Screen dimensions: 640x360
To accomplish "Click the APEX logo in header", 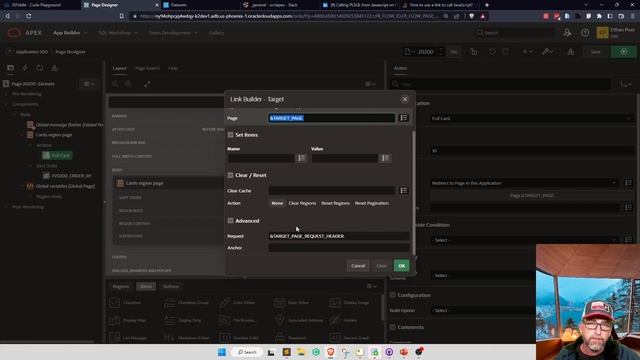I will 24,33.
